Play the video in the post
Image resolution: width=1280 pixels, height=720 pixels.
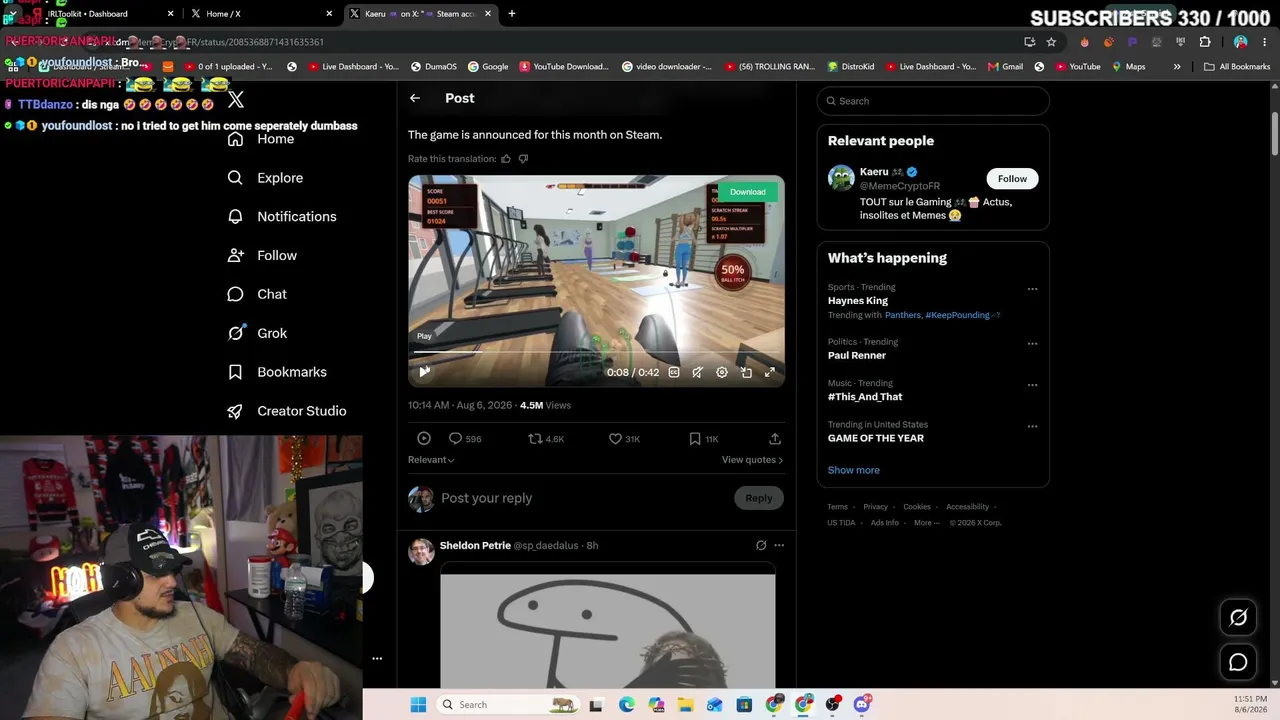[x=424, y=372]
